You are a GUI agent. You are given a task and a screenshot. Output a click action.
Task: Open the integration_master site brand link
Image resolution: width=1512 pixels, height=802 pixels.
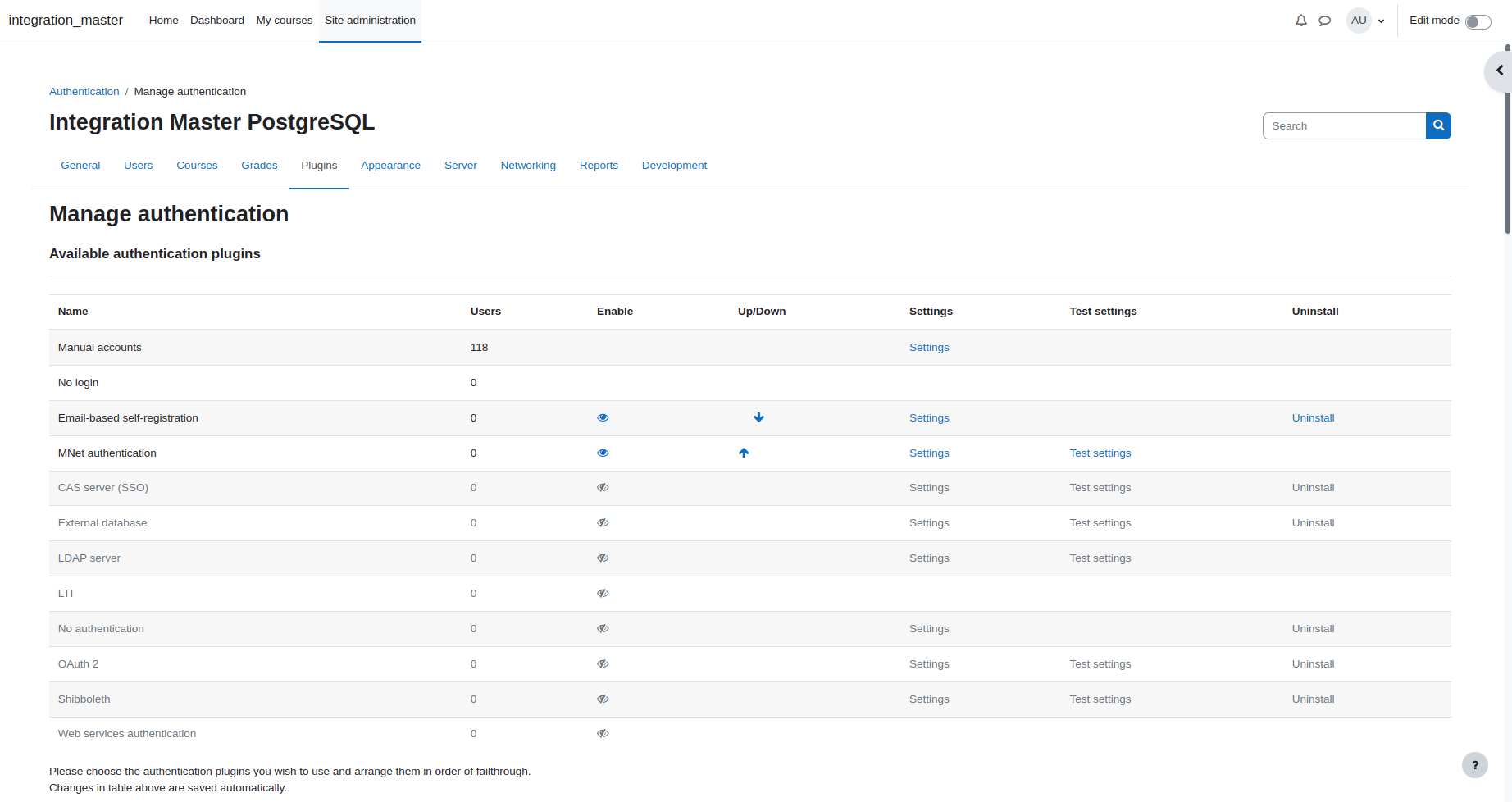coord(66,21)
